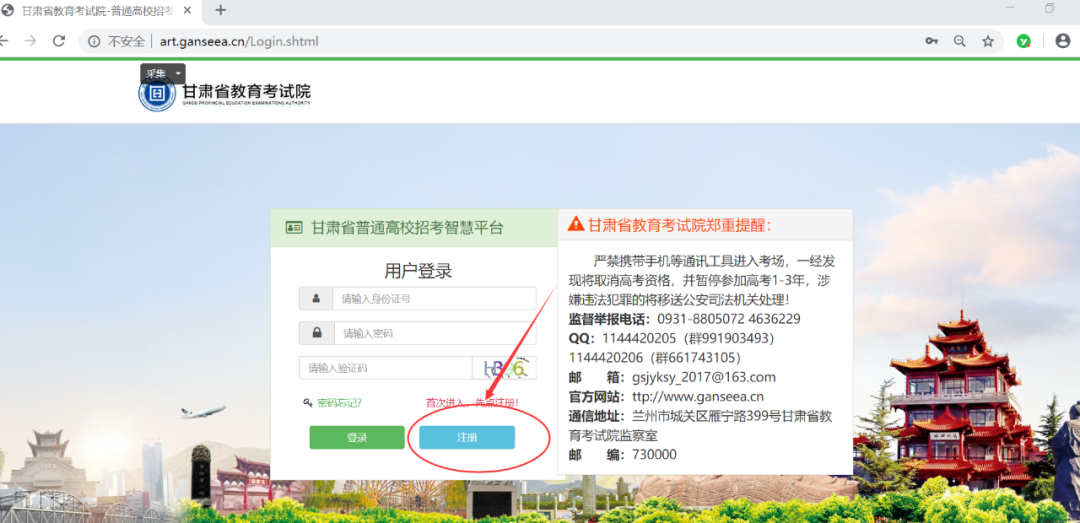
Task: Click the 采集 button
Action: [156, 73]
